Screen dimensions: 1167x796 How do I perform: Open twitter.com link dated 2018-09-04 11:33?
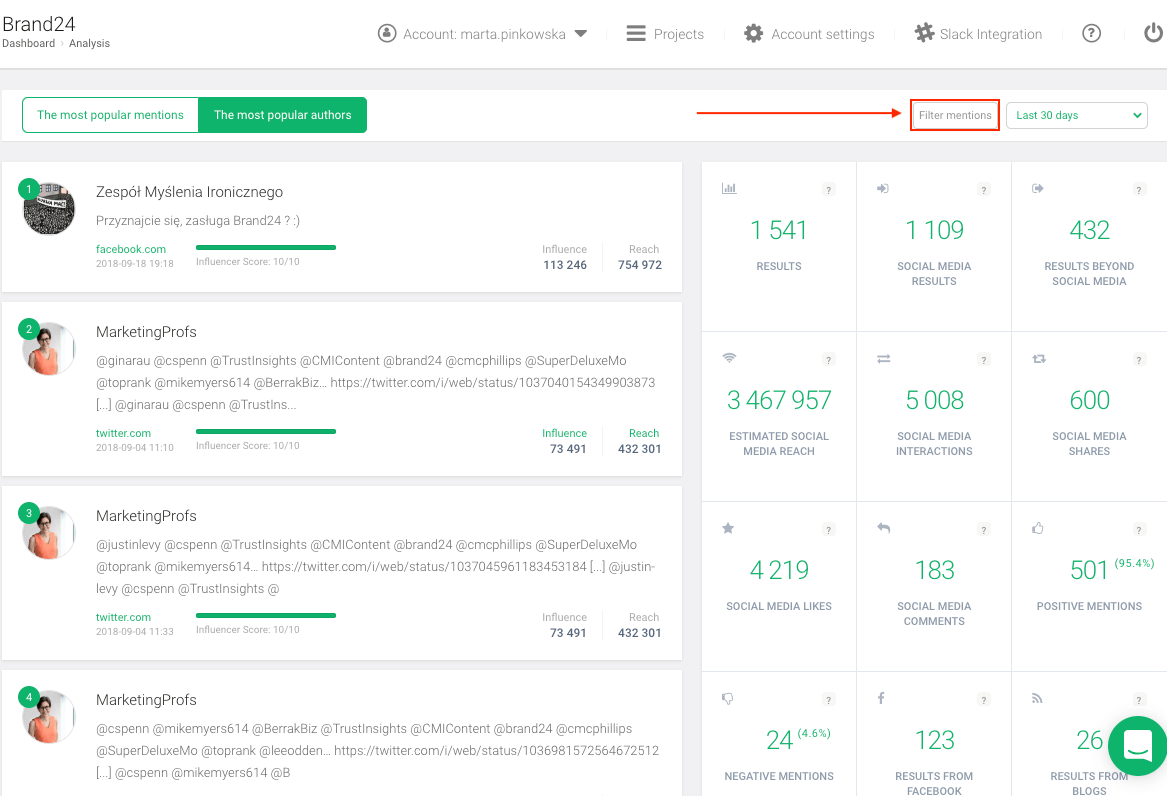pos(124,617)
